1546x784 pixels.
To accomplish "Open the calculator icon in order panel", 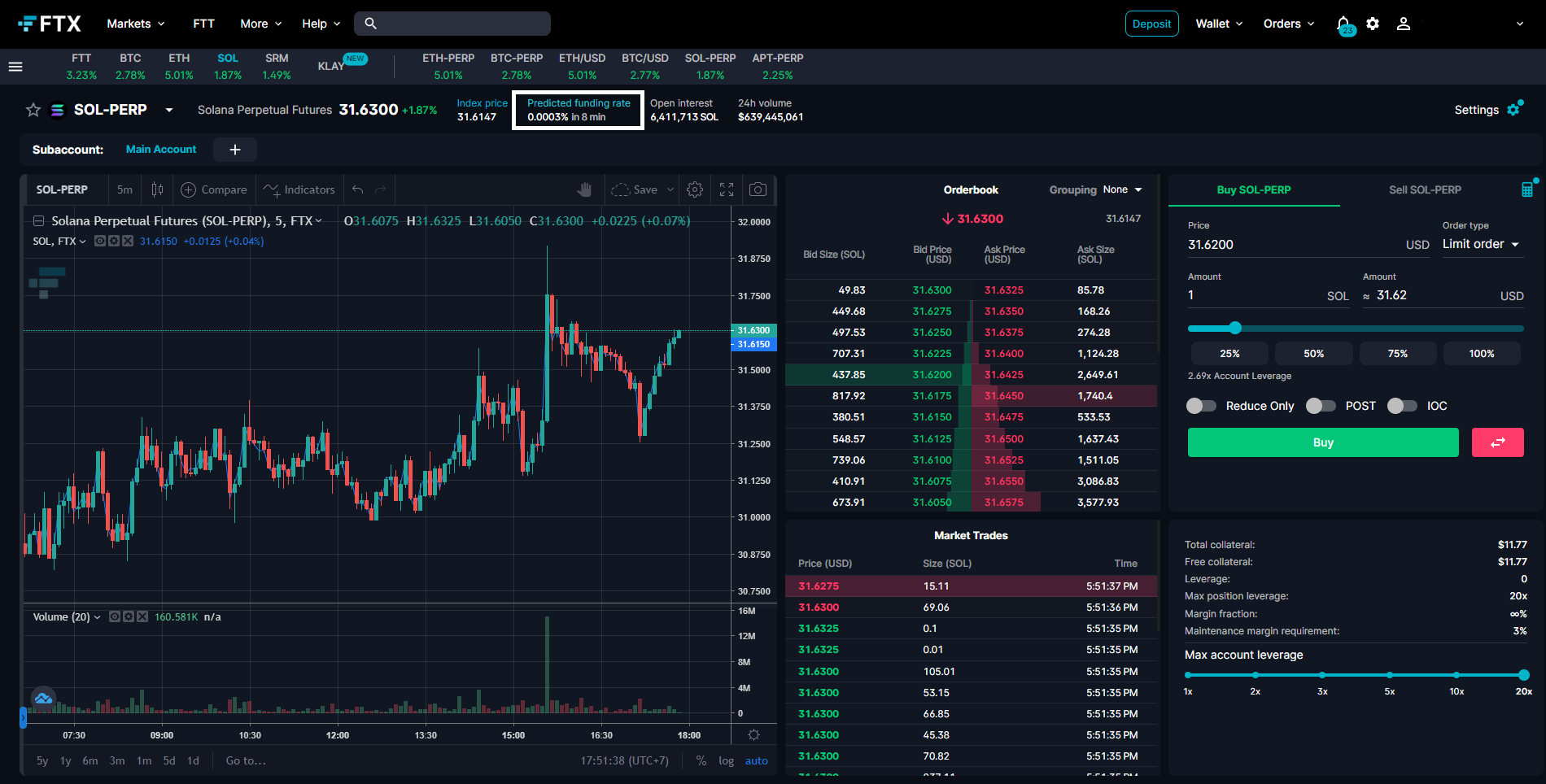I will (1527, 189).
